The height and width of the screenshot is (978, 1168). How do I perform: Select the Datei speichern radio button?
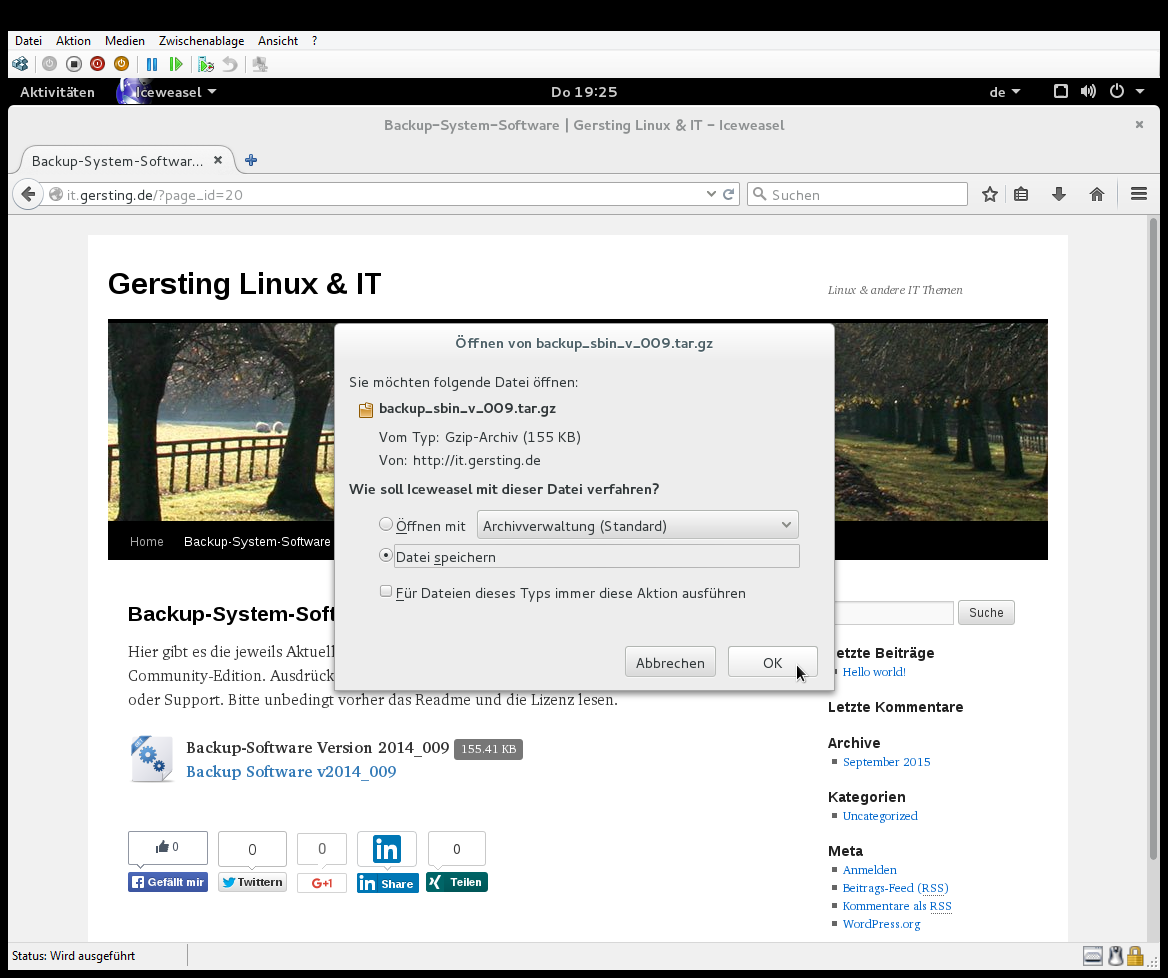386,556
